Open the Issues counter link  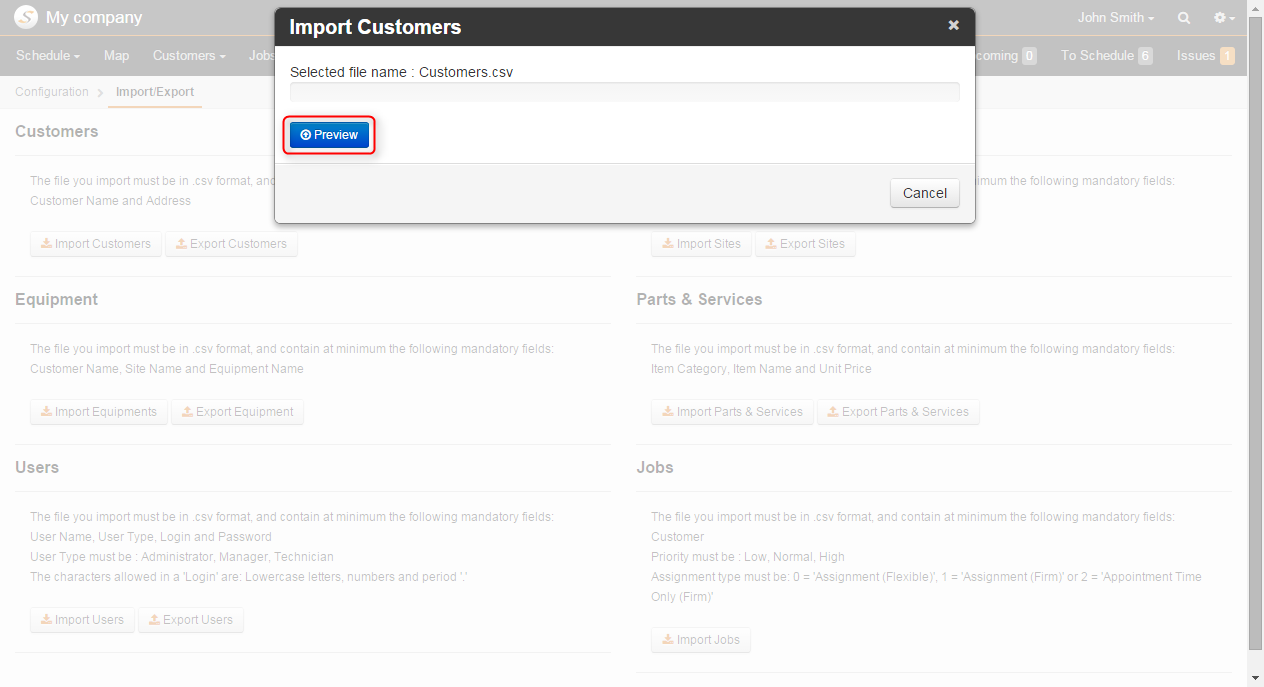(1205, 56)
